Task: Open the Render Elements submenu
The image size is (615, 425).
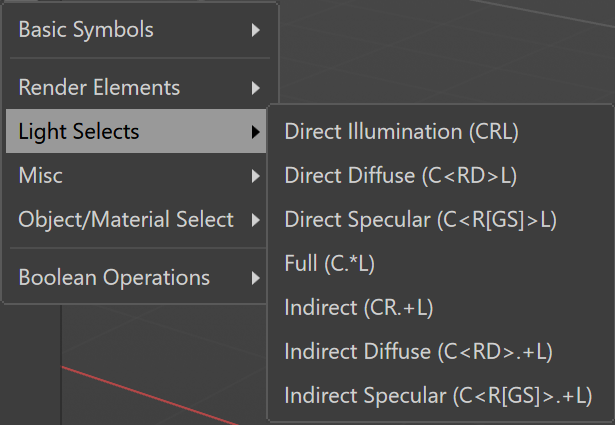Action: (136, 87)
